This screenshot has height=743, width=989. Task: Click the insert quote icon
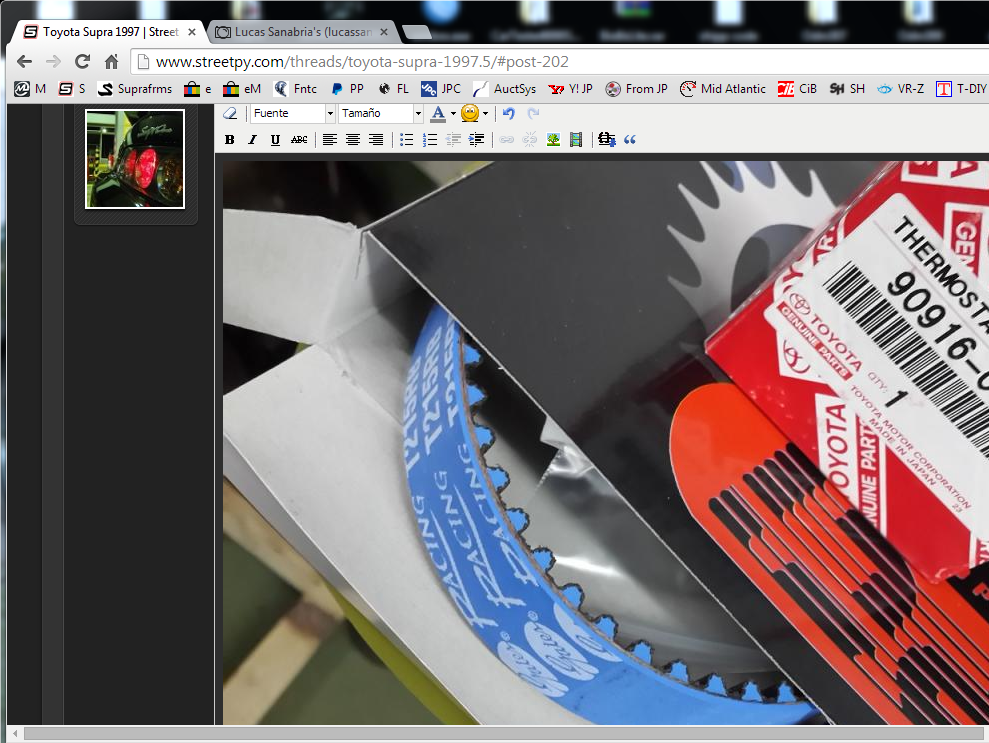click(629, 140)
